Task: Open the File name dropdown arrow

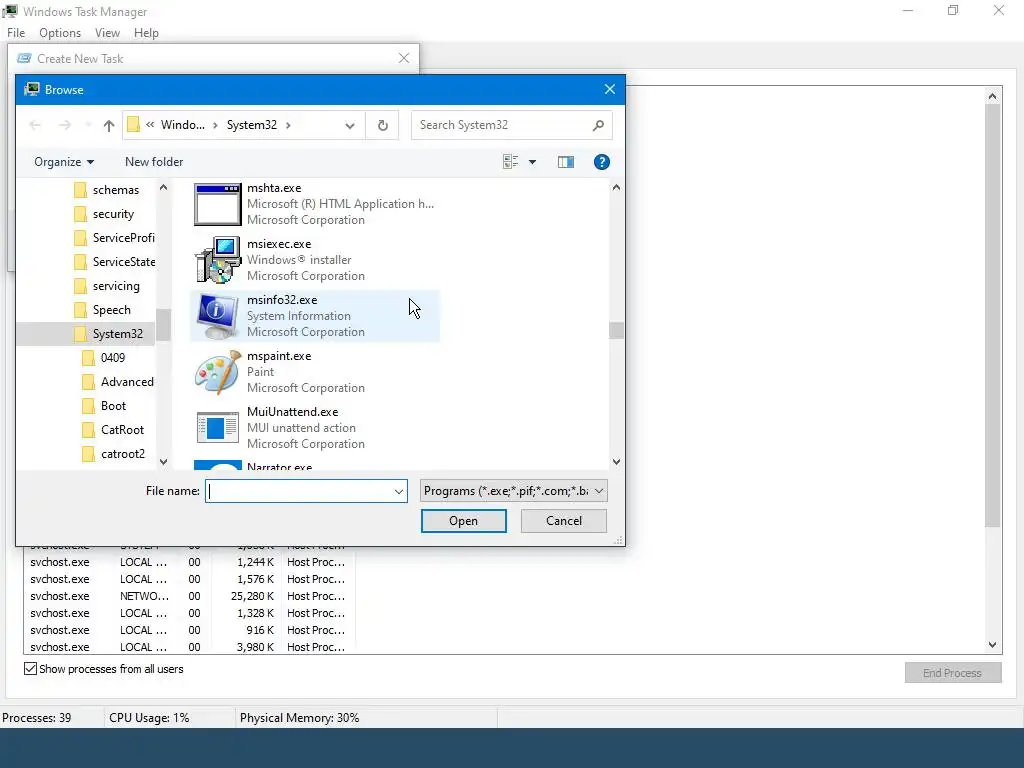Action: [399, 491]
